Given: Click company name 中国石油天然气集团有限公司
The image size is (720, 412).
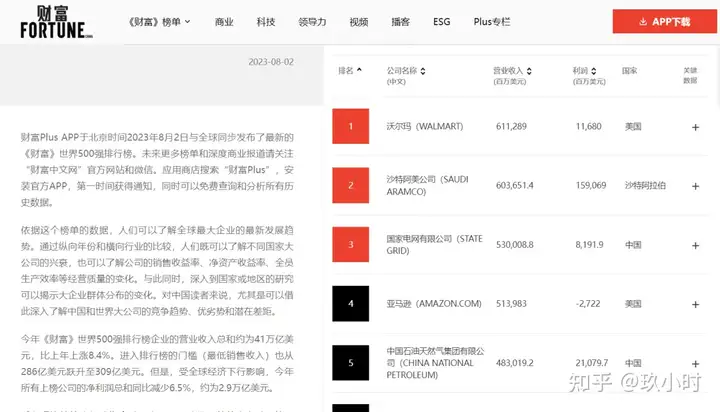Looking at the screenshot, I should 435,363.
